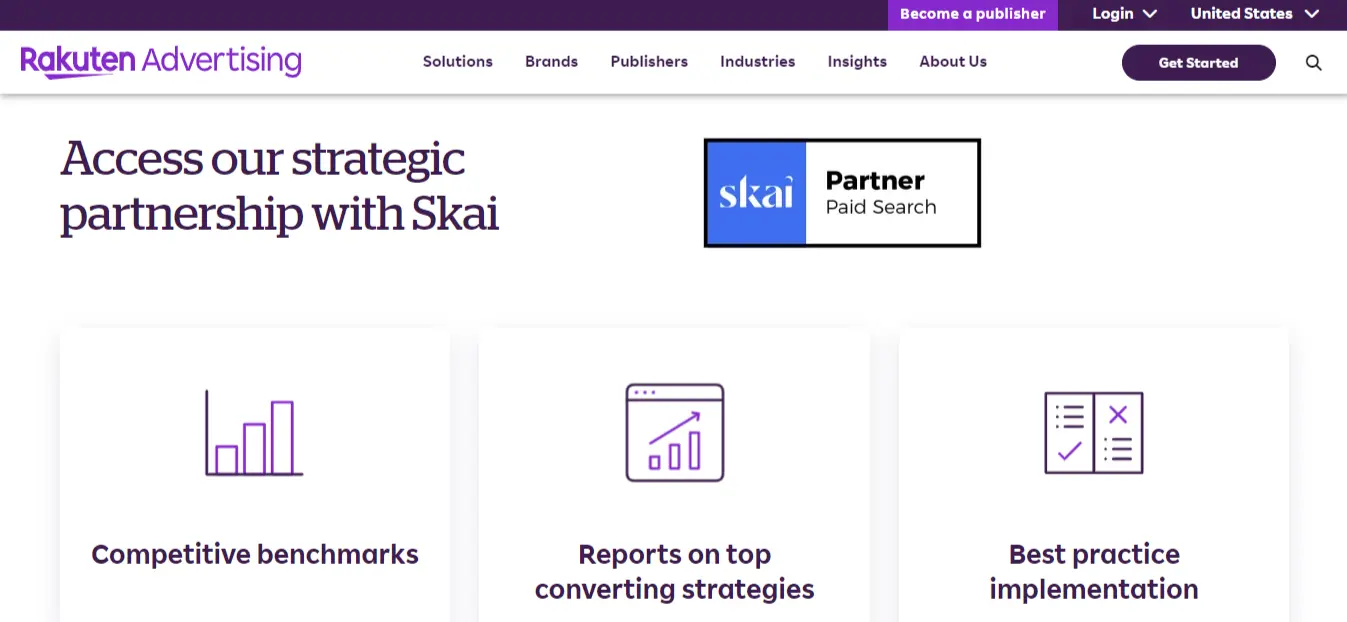Click the browser growth chart icon
Screen dimensions: 1347x622
(x=675, y=433)
